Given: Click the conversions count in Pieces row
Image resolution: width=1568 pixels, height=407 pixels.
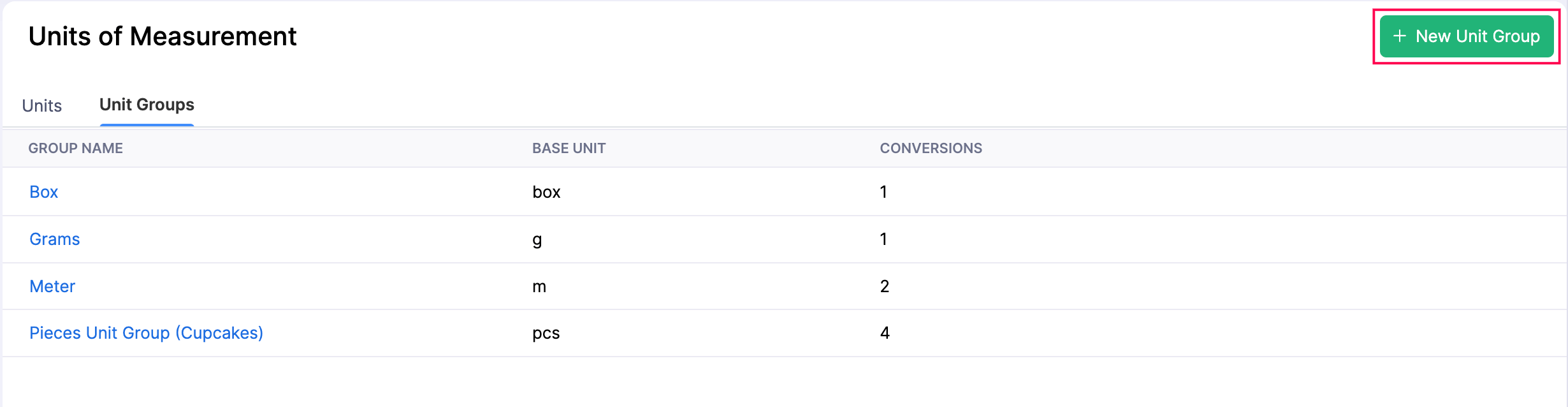Looking at the screenshot, I should pos(885,333).
